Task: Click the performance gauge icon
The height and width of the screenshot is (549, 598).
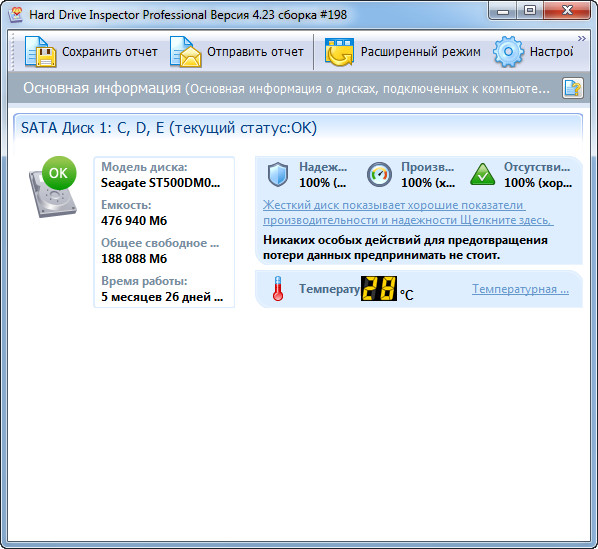Action: (x=379, y=175)
